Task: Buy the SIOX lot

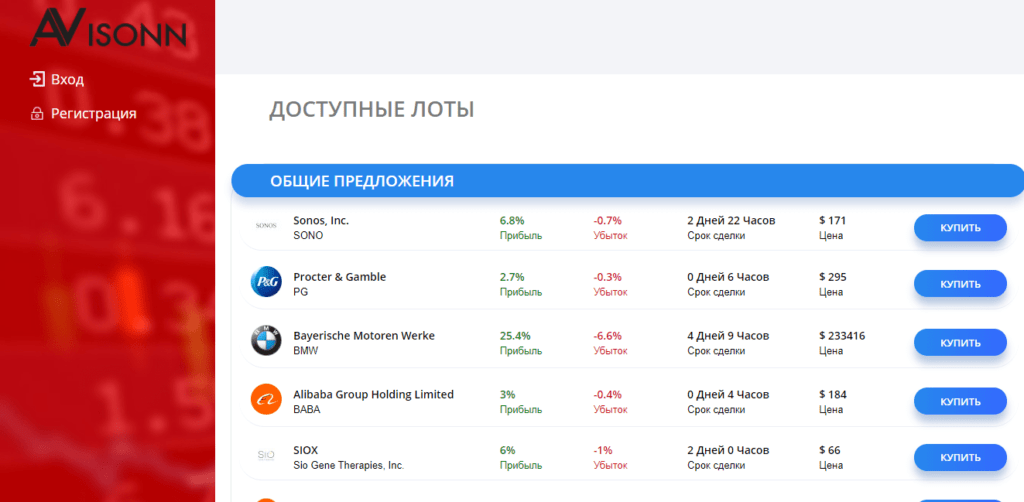Action: (x=960, y=458)
